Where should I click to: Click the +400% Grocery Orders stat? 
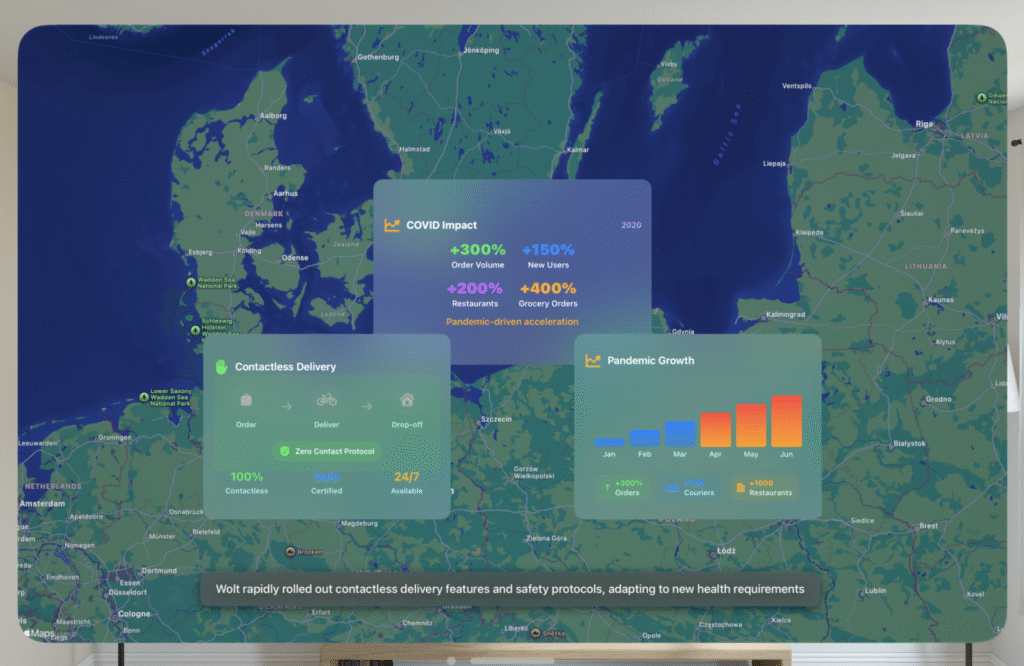tap(548, 294)
